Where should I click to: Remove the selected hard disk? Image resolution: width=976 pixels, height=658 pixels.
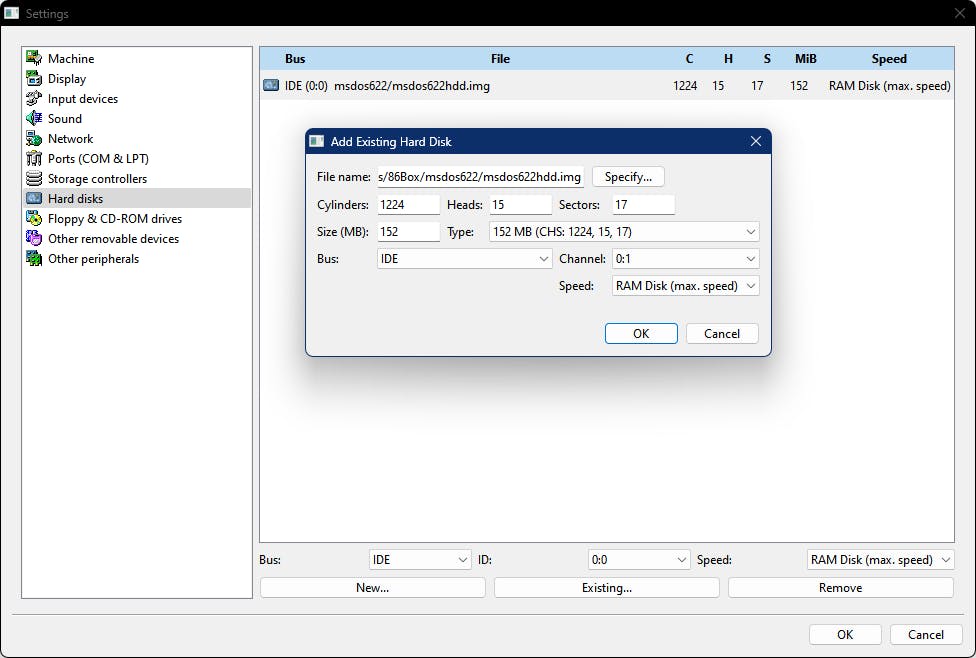[840, 588]
